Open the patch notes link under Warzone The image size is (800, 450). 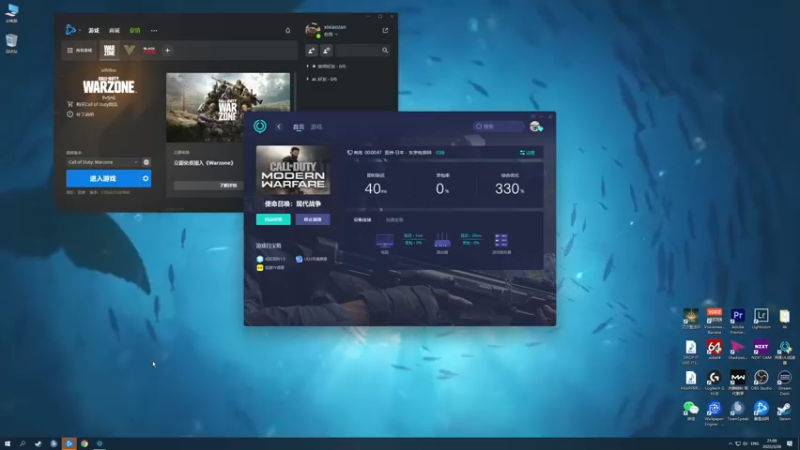[81, 114]
